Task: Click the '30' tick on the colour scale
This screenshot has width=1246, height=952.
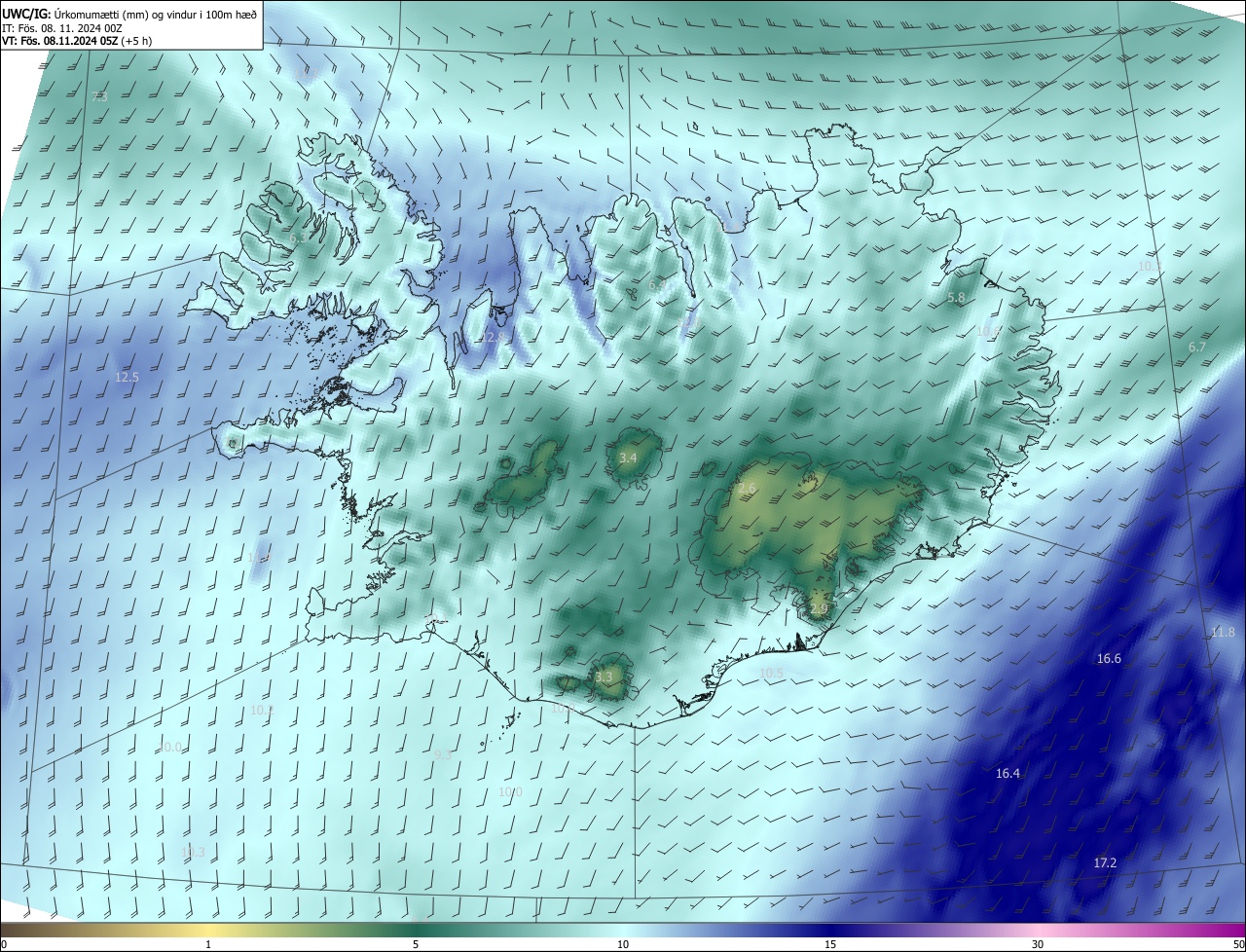Action: pos(1038,944)
